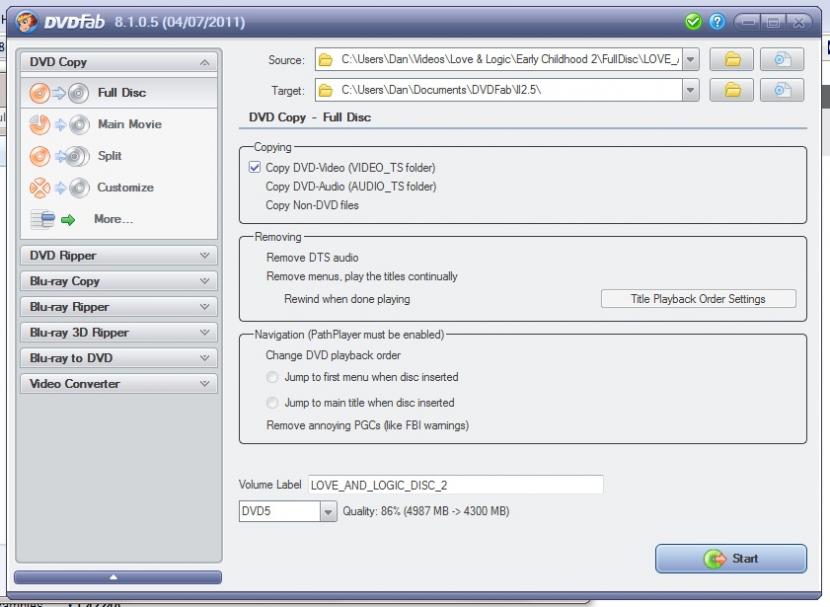The height and width of the screenshot is (607, 830).
Task: Click folder icon inside Target path field
Action: pos(326,90)
